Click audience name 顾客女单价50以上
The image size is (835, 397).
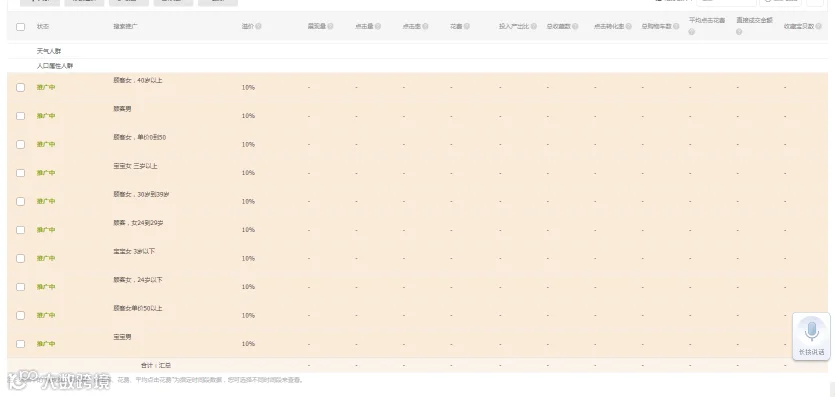(137, 309)
